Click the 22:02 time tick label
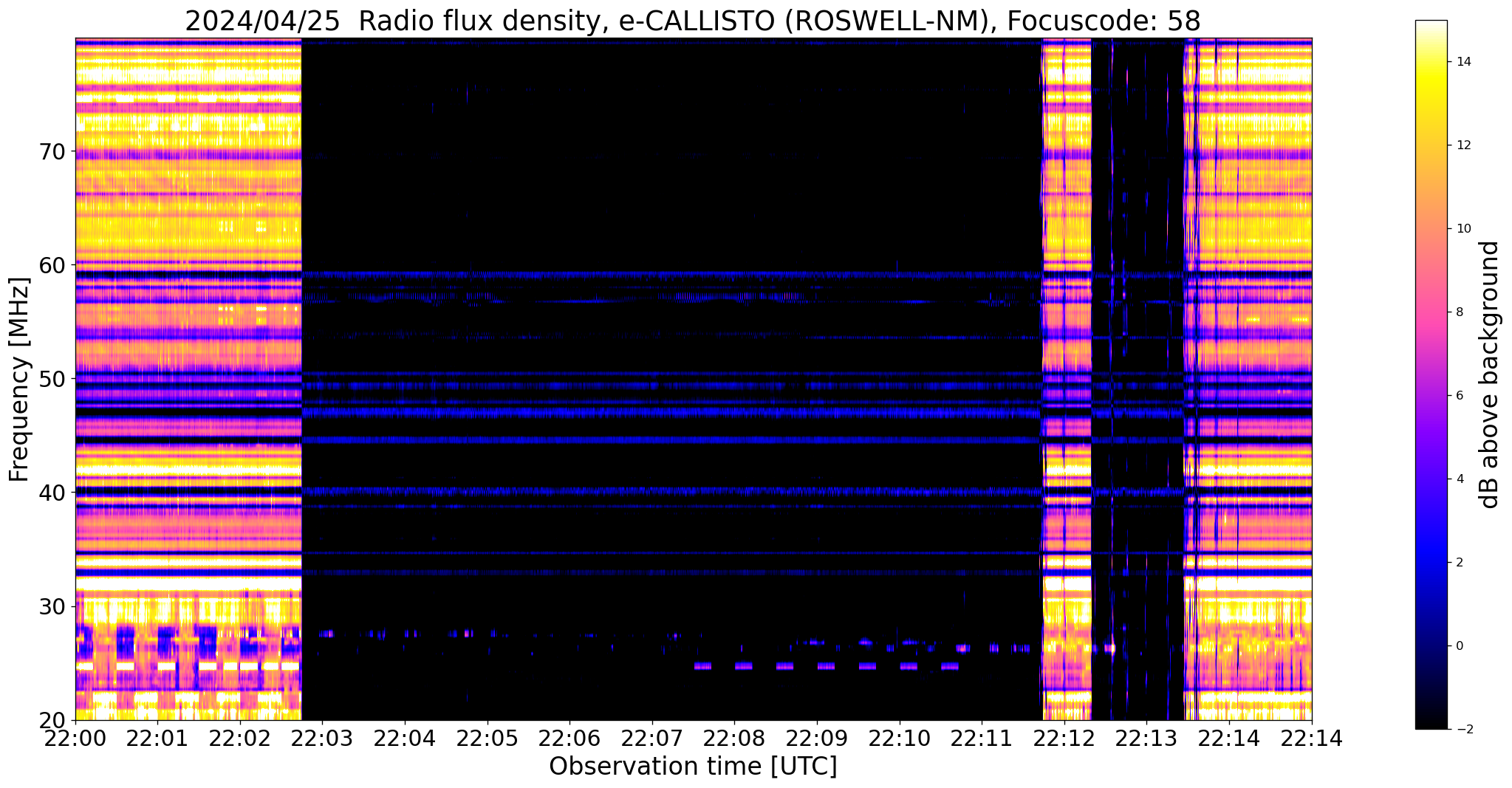This screenshot has width=1512, height=788. coord(240,739)
